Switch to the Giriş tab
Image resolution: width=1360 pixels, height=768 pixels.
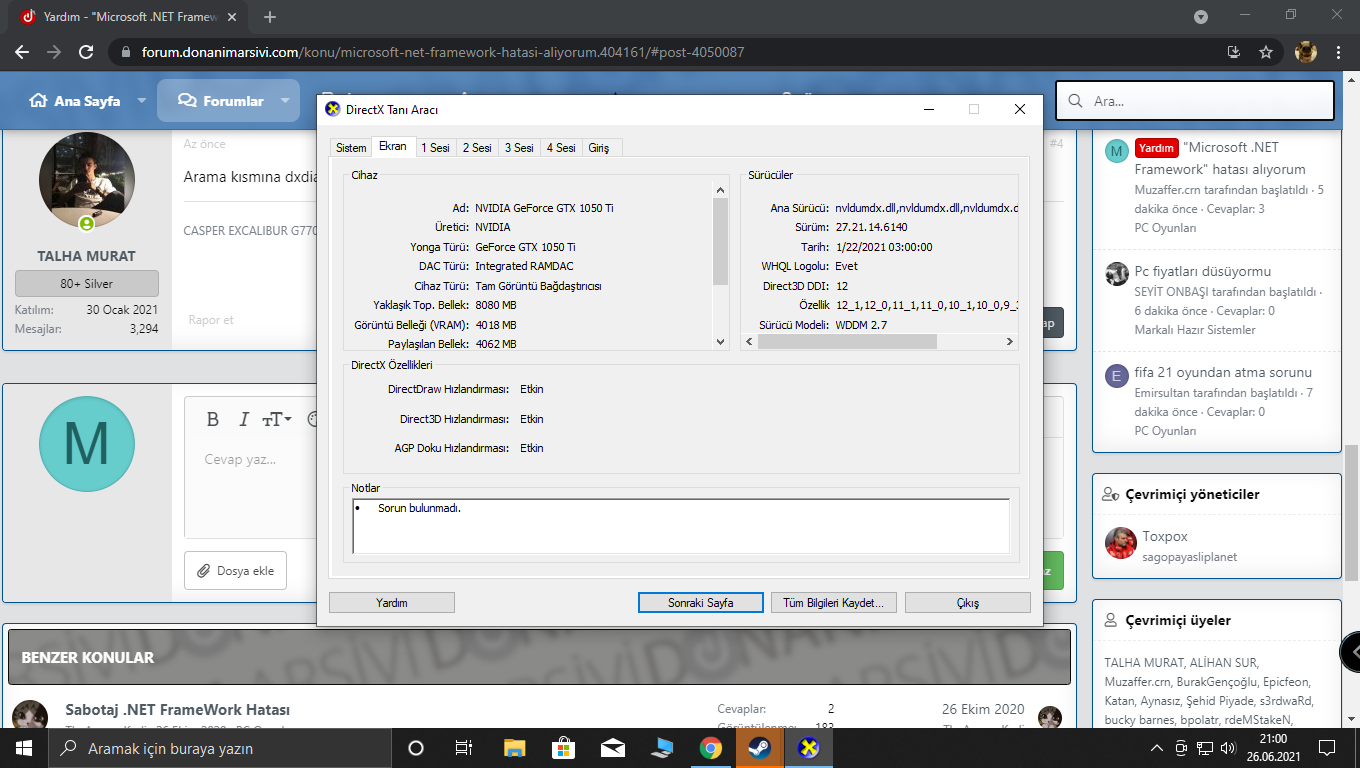599,148
